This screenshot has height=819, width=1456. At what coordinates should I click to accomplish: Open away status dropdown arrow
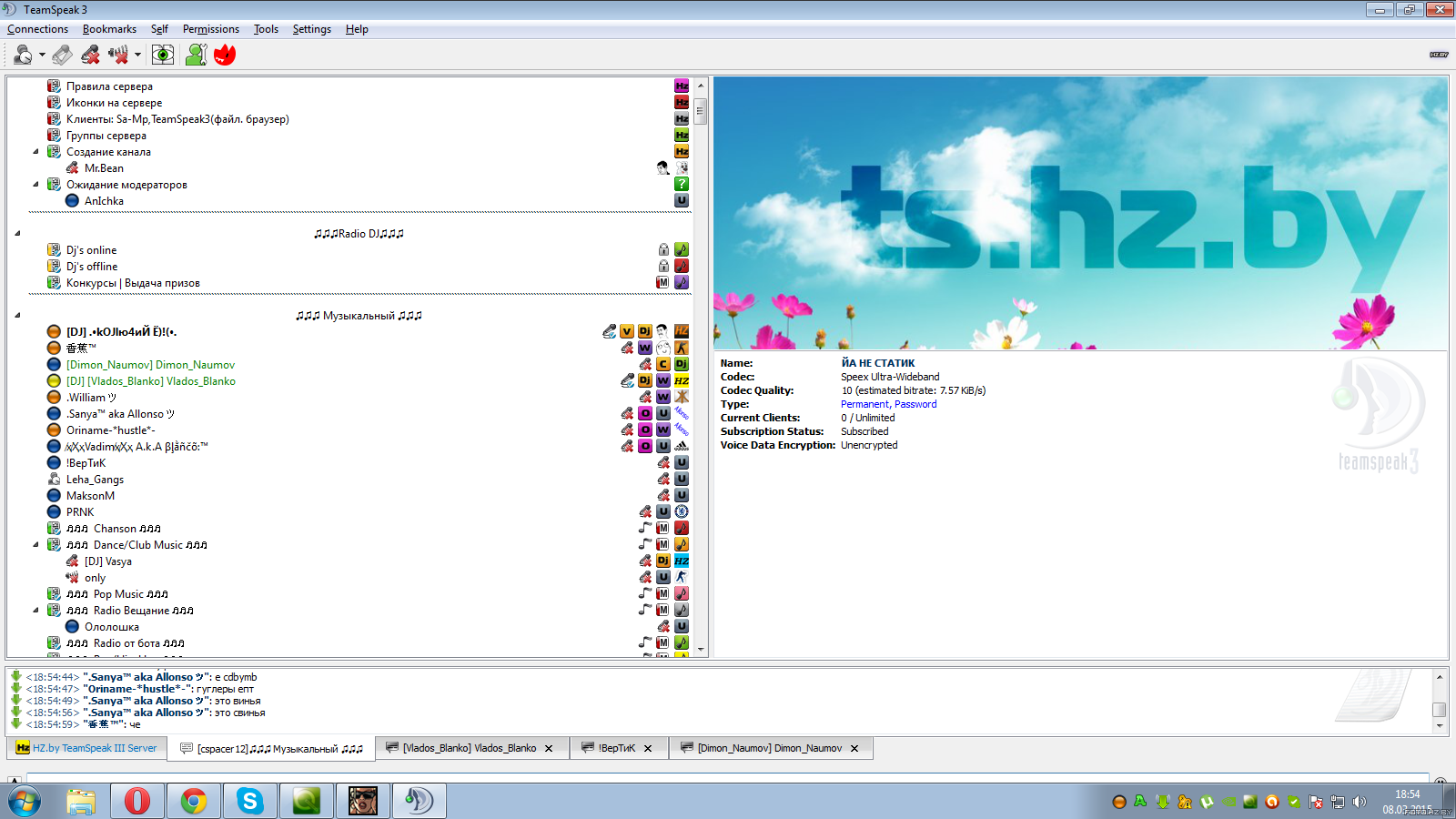click(42, 55)
